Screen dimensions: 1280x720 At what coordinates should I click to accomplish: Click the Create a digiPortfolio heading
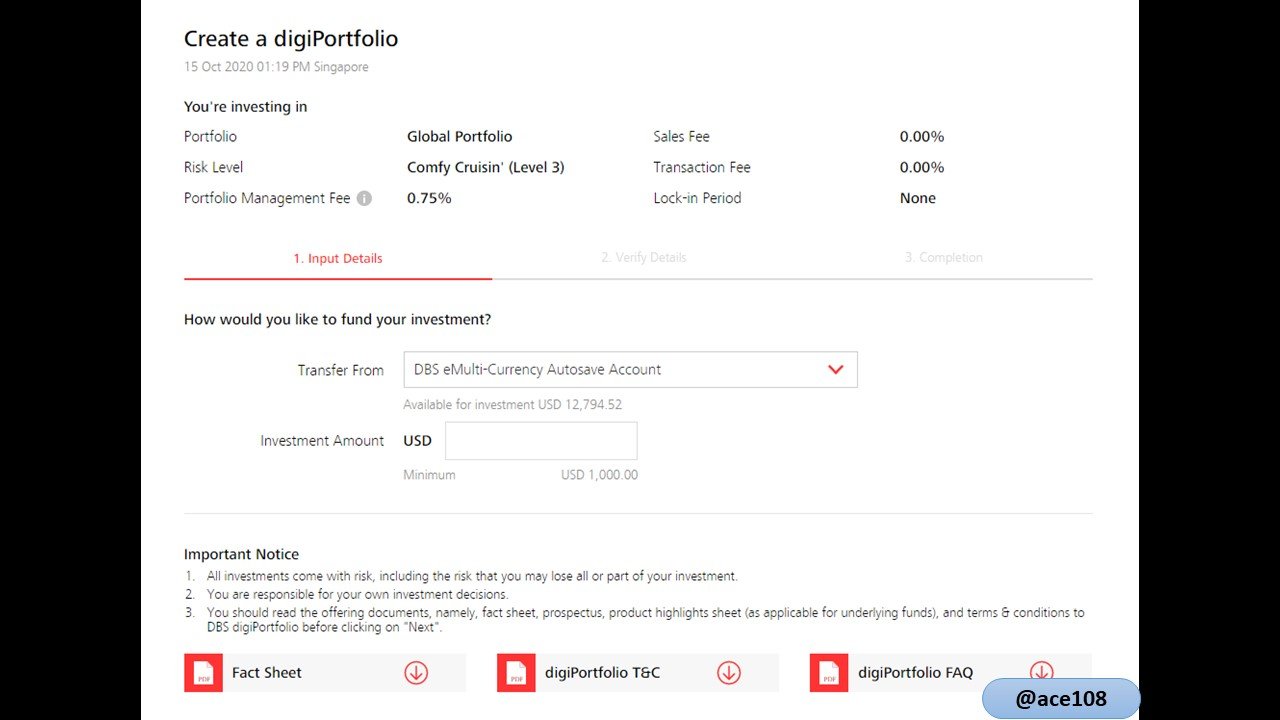pos(291,39)
